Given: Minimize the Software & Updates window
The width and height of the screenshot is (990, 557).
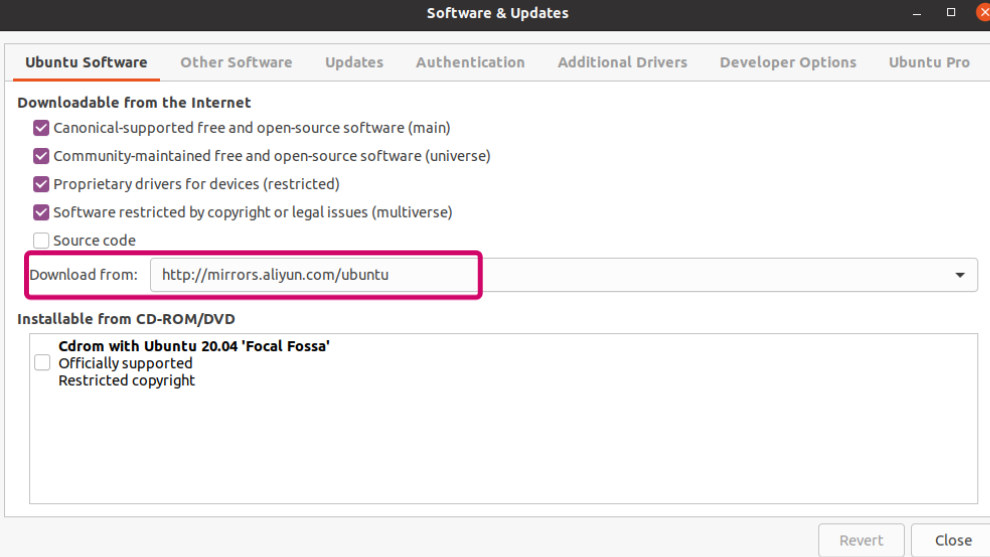Looking at the screenshot, I should (x=917, y=13).
